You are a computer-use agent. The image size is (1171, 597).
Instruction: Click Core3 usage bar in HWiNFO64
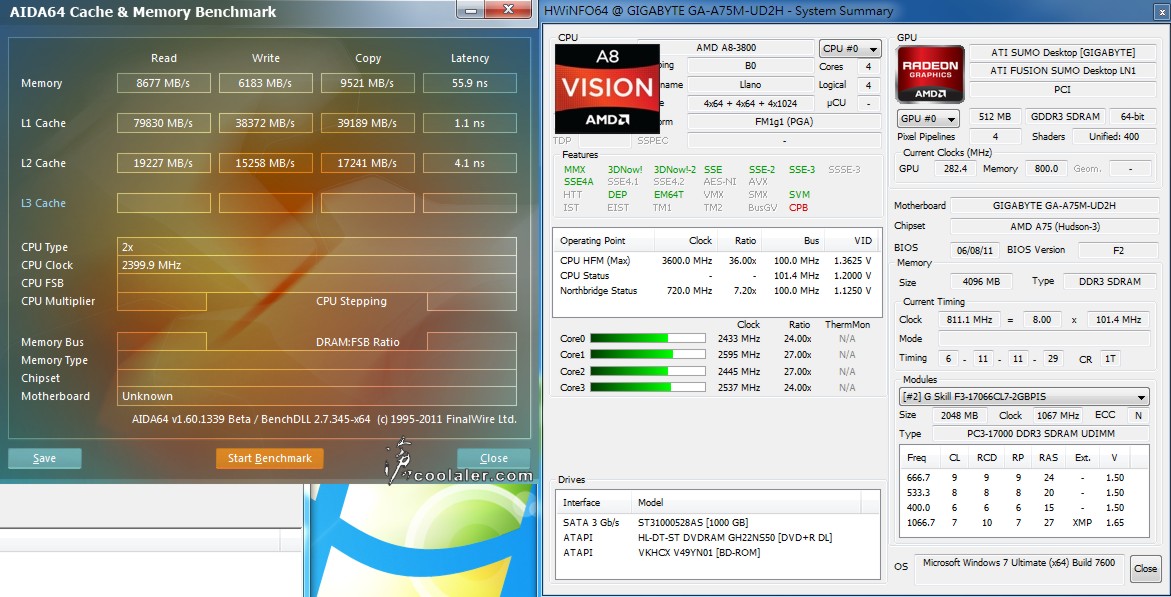pos(647,388)
